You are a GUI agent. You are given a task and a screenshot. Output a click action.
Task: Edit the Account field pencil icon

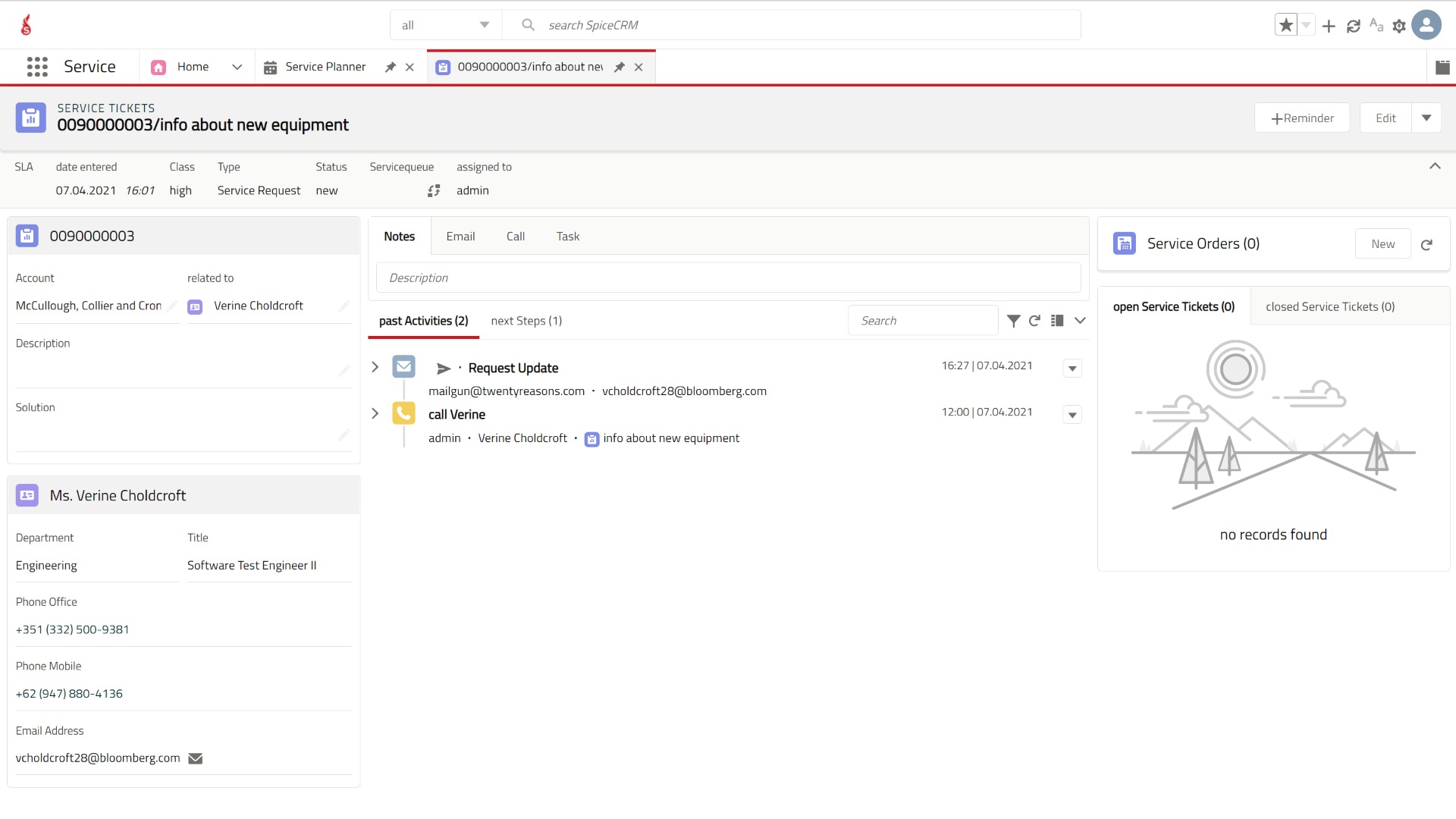click(172, 306)
